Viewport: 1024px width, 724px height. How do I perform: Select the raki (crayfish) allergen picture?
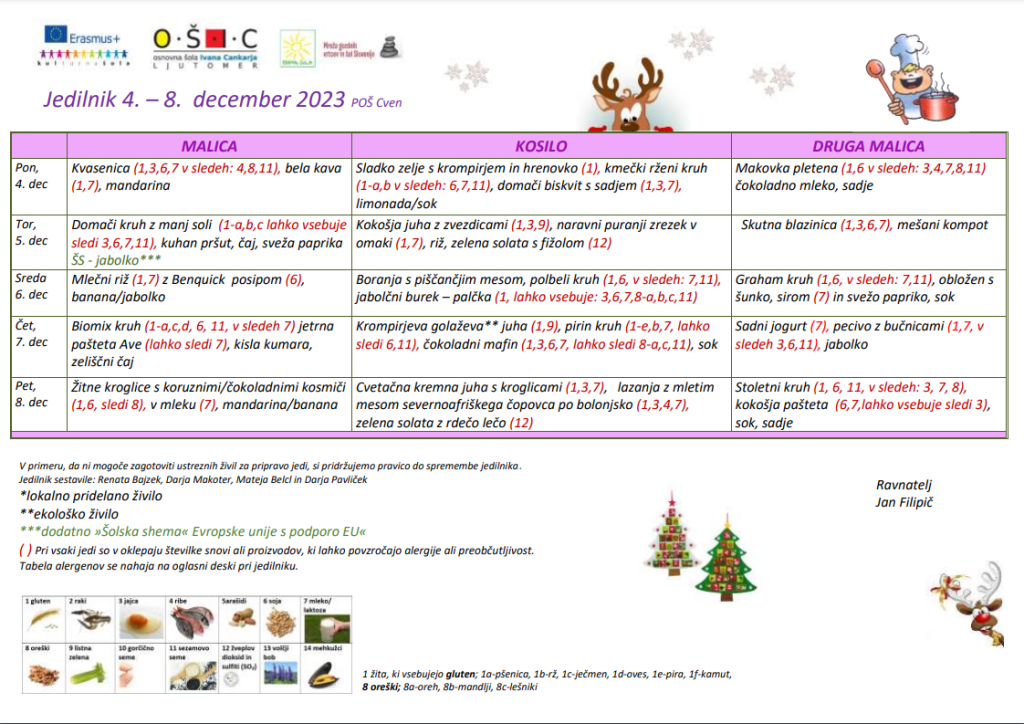pos(91,618)
